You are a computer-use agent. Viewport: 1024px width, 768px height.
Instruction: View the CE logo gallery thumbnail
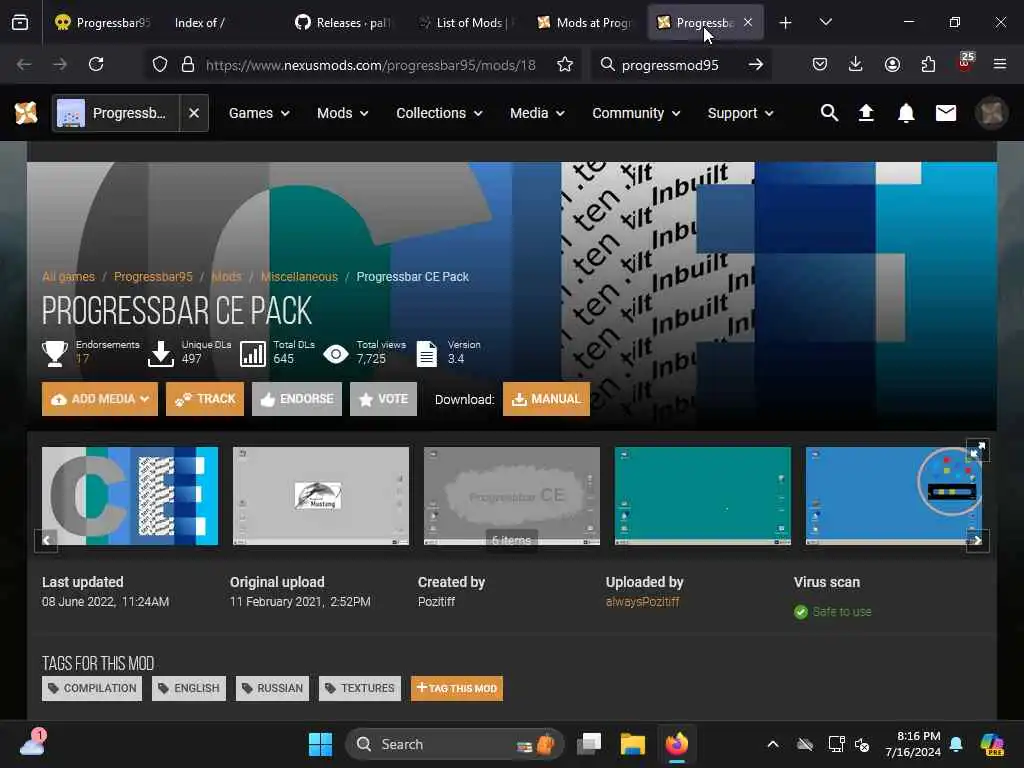pyautogui.click(x=130, y=496)
